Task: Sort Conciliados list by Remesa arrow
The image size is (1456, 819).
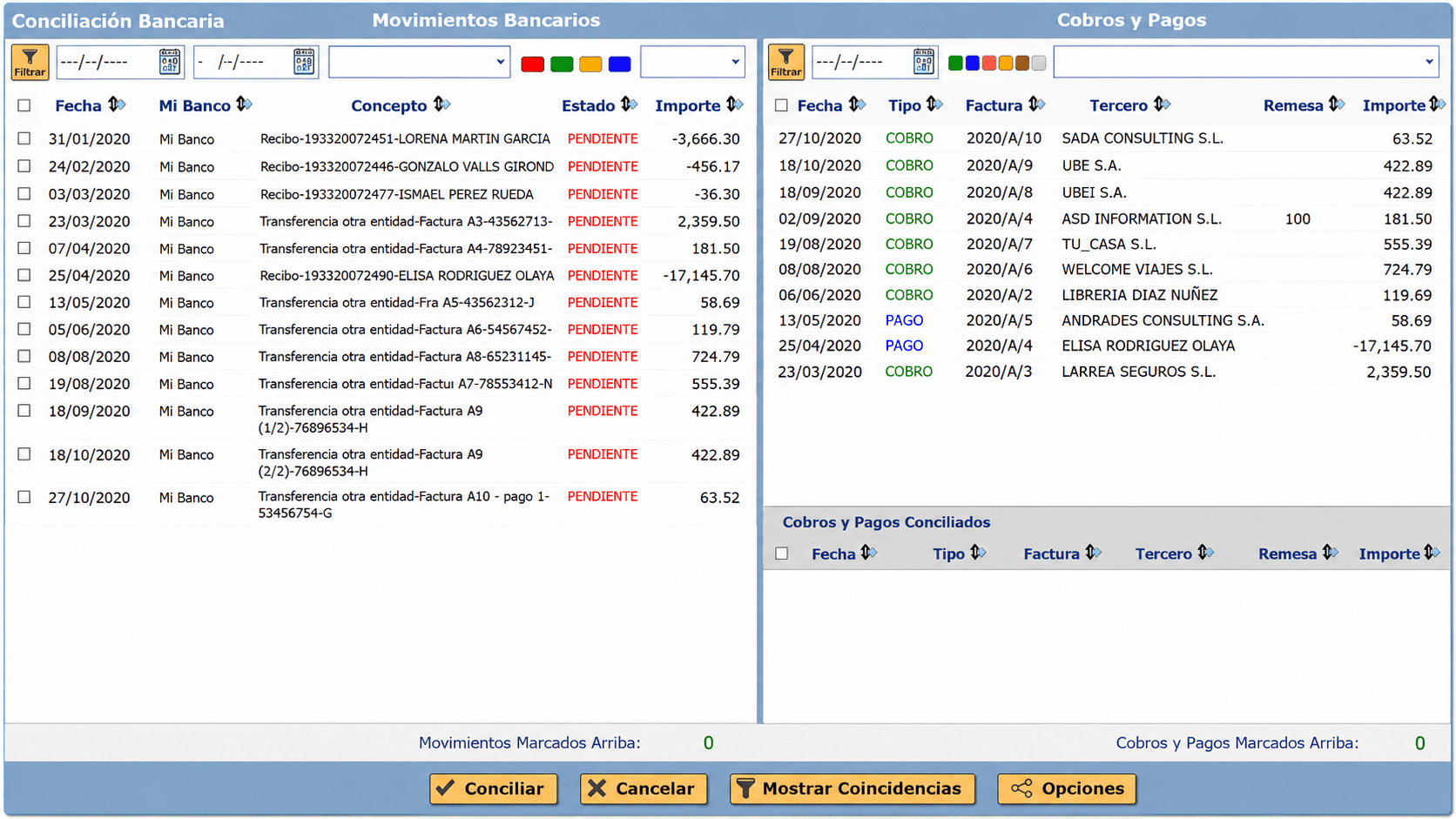Action: [1330, 554]
